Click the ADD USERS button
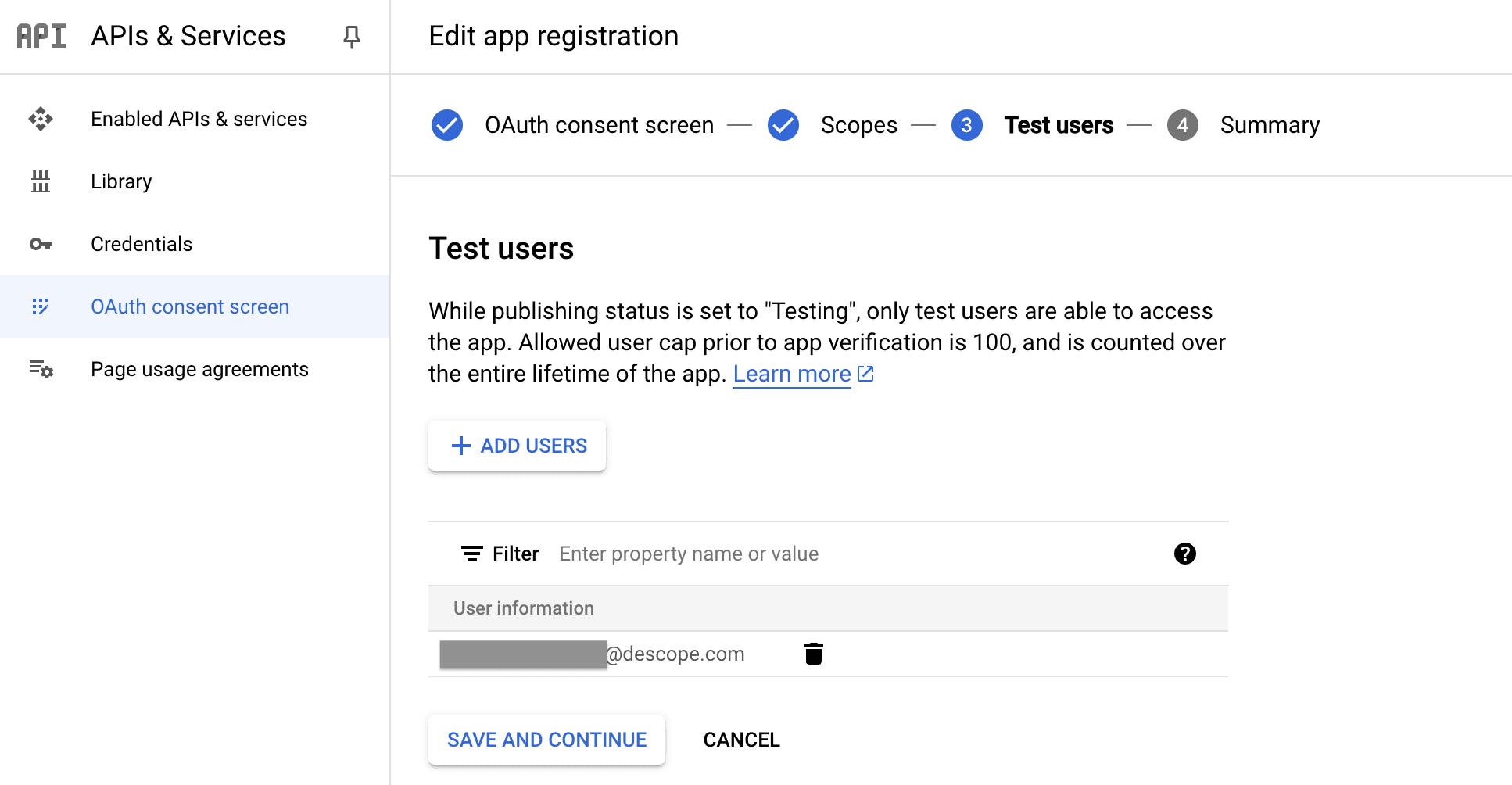The width and height of the screenshot is (1512, 785). tap(516, 446)
